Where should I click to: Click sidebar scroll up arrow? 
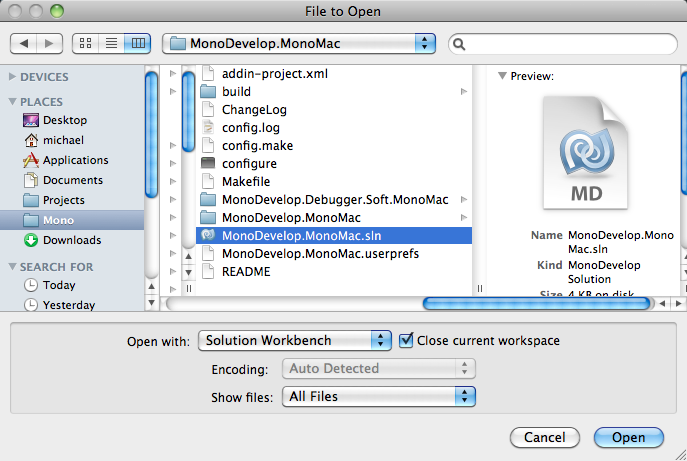click(x=151, y=286)
